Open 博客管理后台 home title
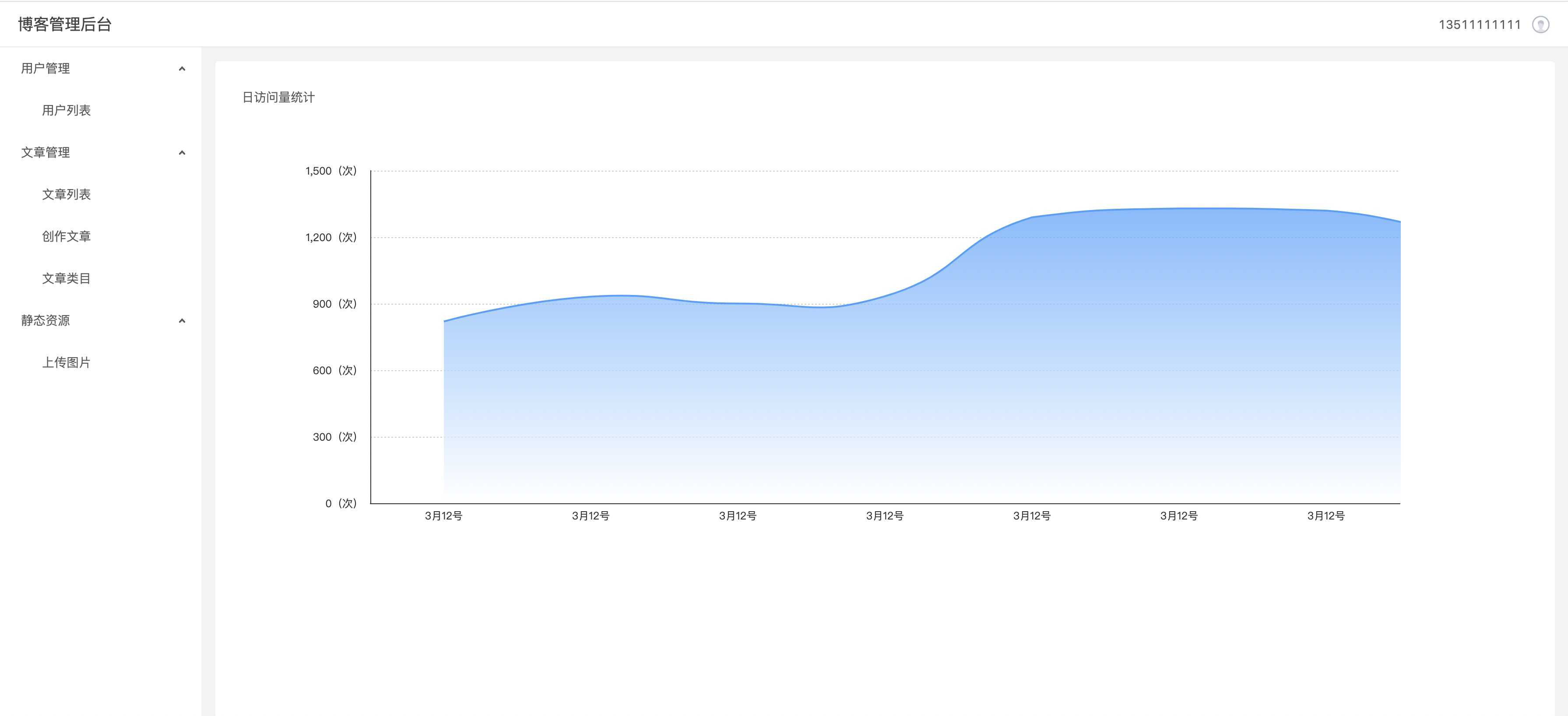Image resolution: width=1568 pixels, height=716 pixels. tap(65, 25)
